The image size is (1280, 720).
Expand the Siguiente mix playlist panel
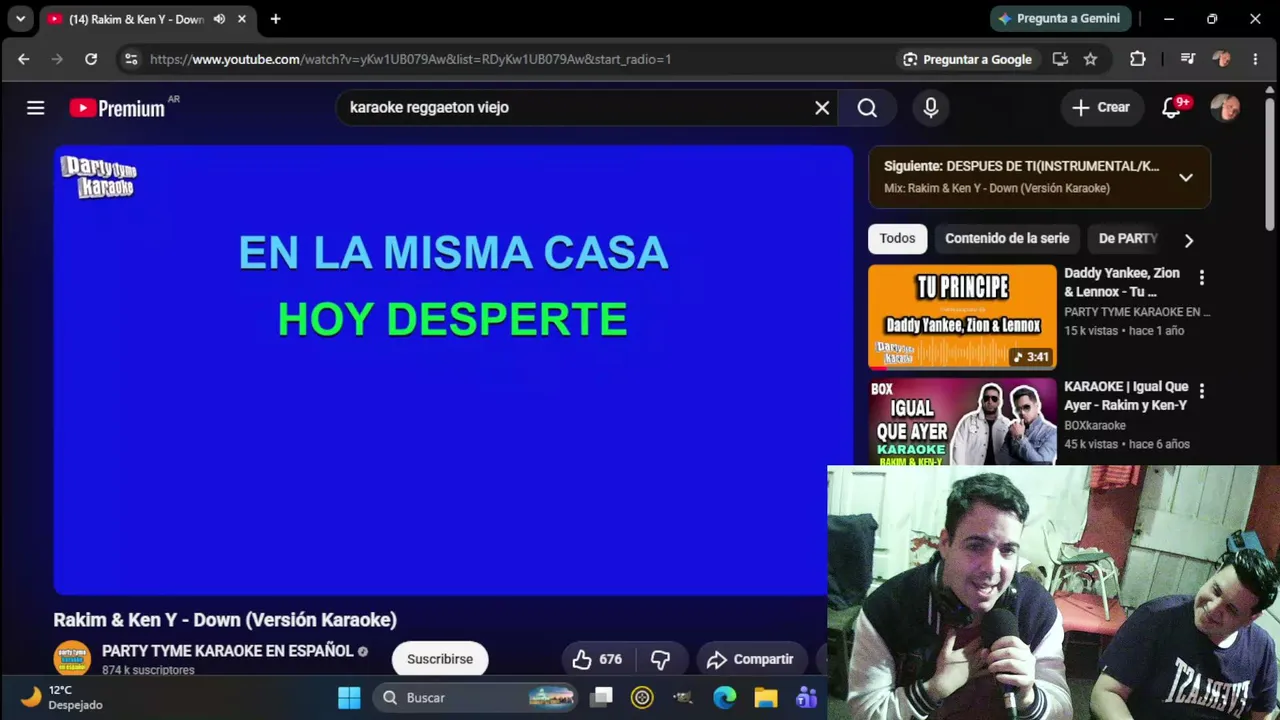tap(1186, 178)
